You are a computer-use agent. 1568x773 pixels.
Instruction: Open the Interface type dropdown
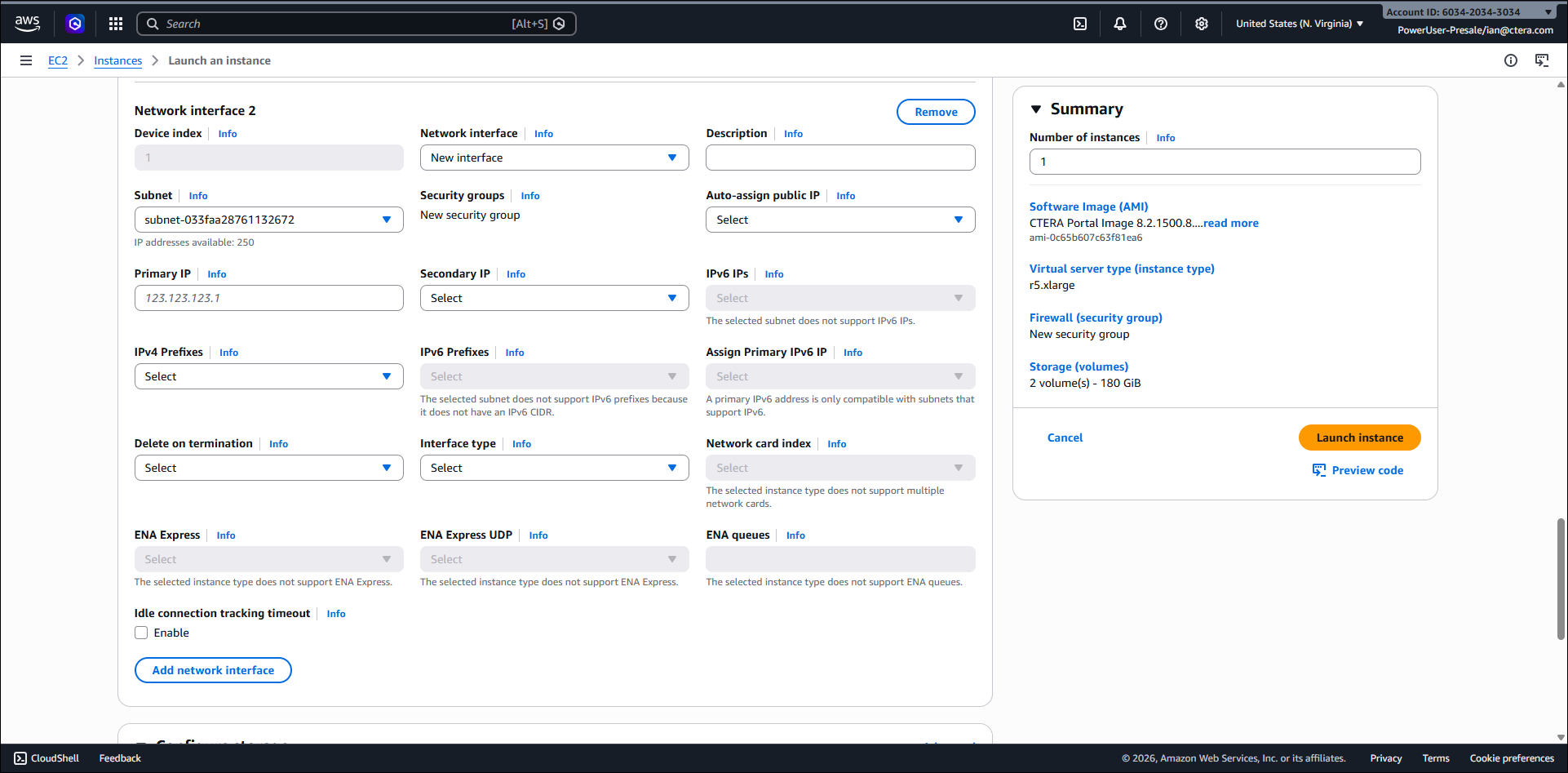coord(555,468)
